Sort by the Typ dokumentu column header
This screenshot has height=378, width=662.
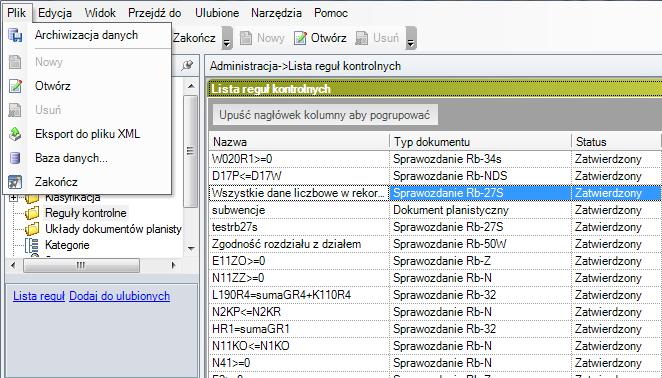(x=480, y=142)
